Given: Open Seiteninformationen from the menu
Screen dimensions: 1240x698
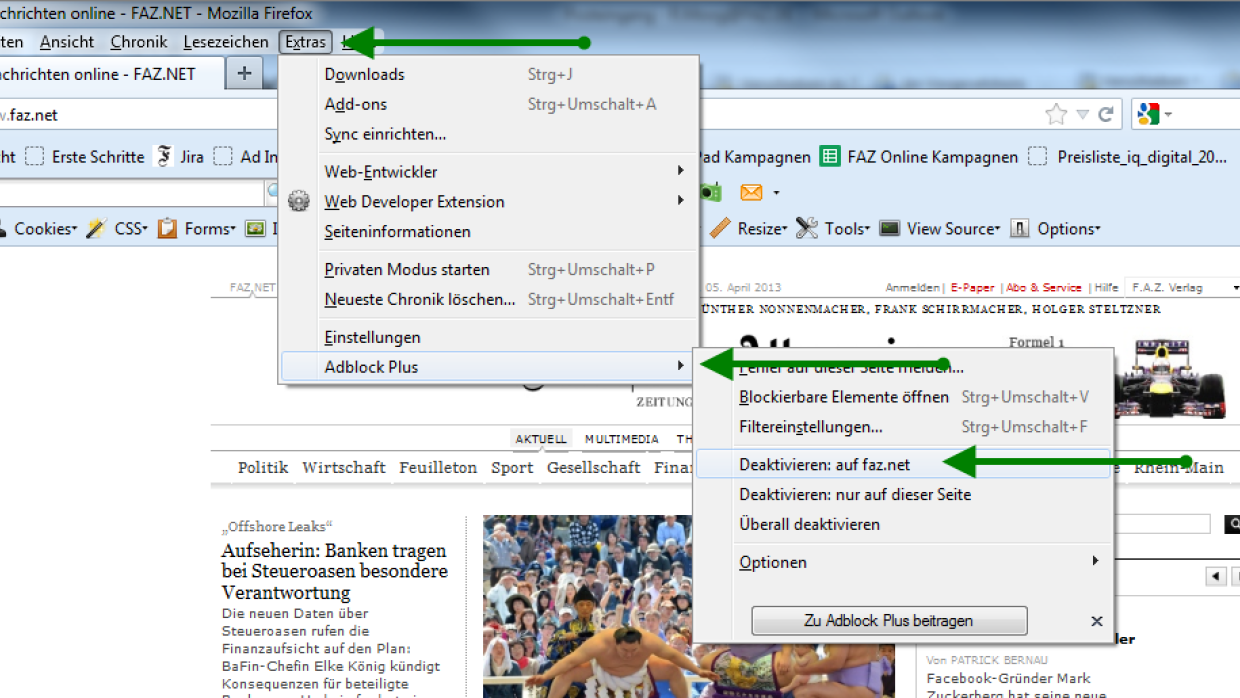Looking at the screenshot, I should pos(489,231).
